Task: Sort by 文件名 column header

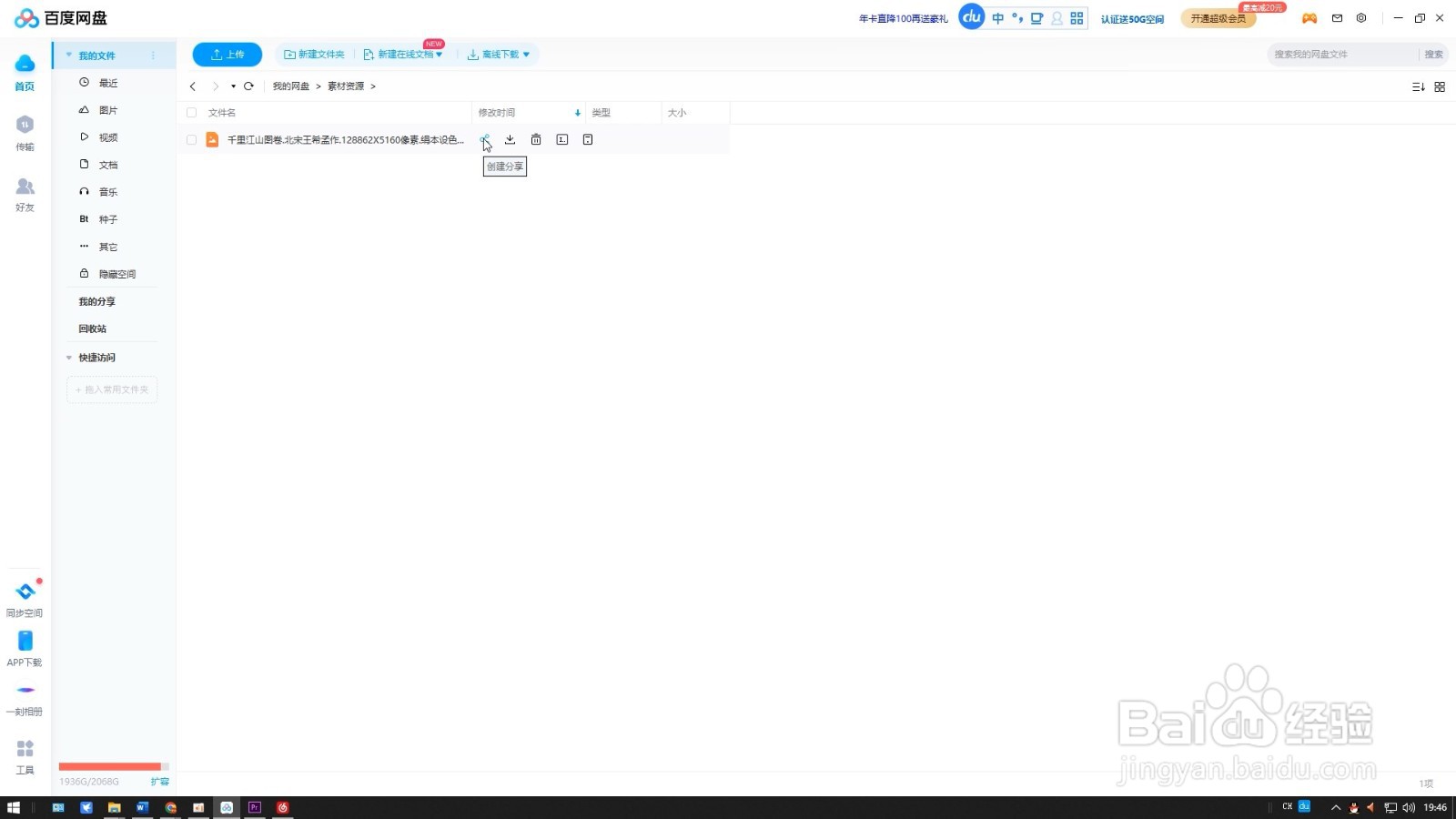Action: tap(222, 113)
